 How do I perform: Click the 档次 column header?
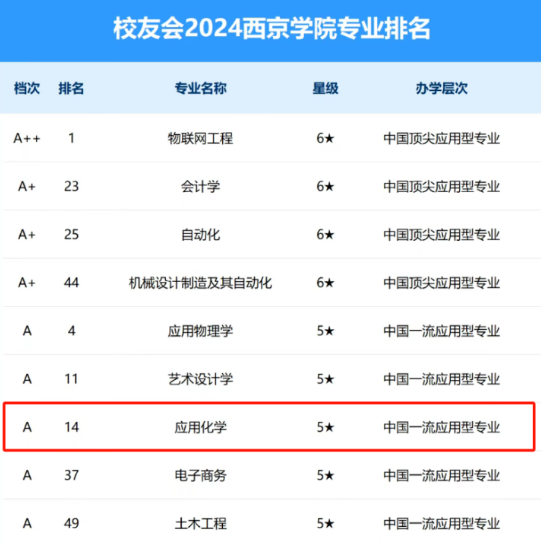(x=27, y=88)
